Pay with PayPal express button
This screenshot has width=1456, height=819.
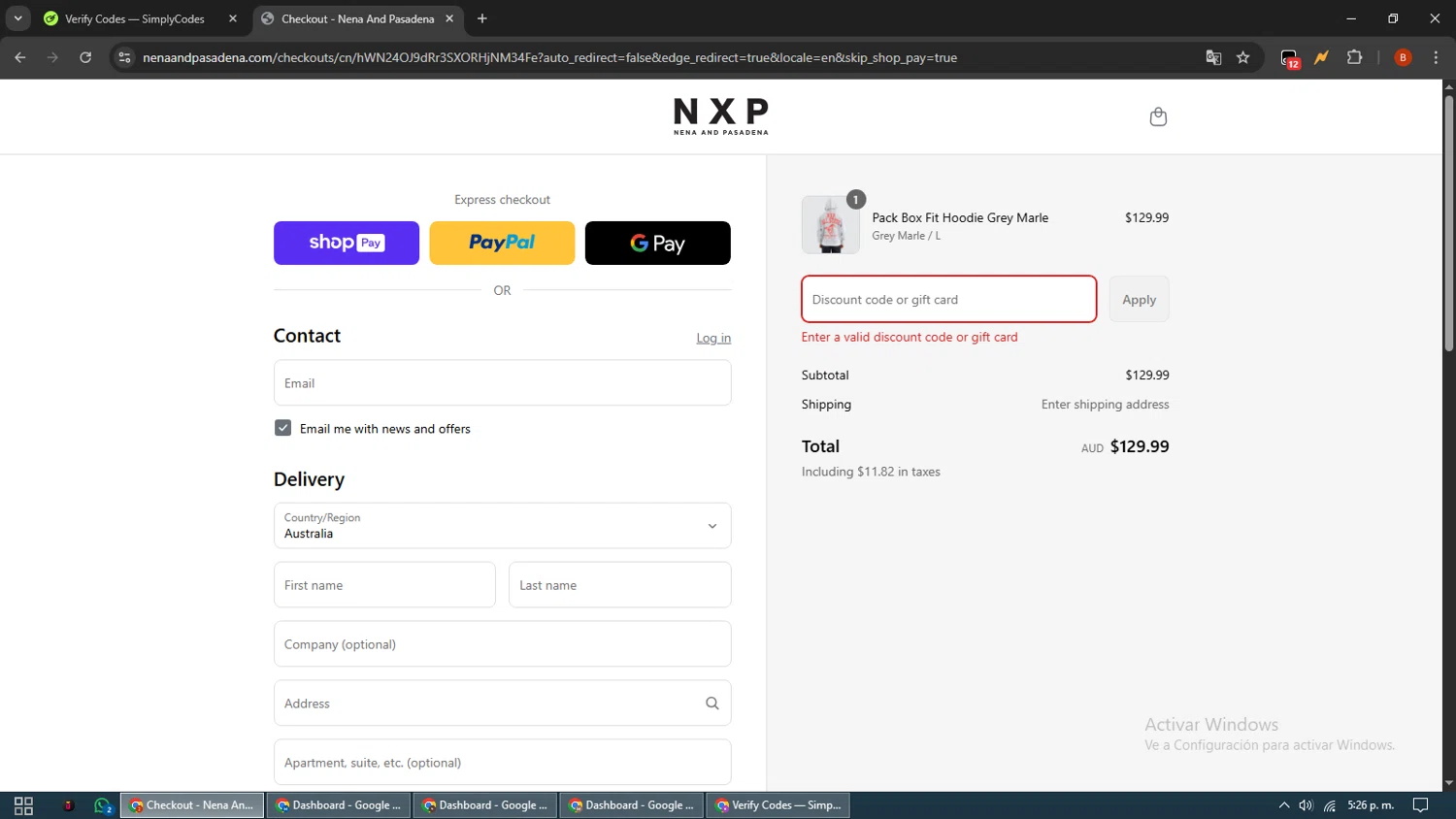[x=502, y=243]
